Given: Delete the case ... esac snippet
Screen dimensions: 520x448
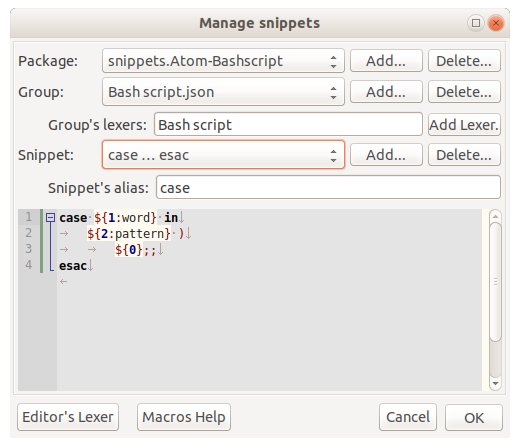Looking at the screenshot, I should coord(464,155).
